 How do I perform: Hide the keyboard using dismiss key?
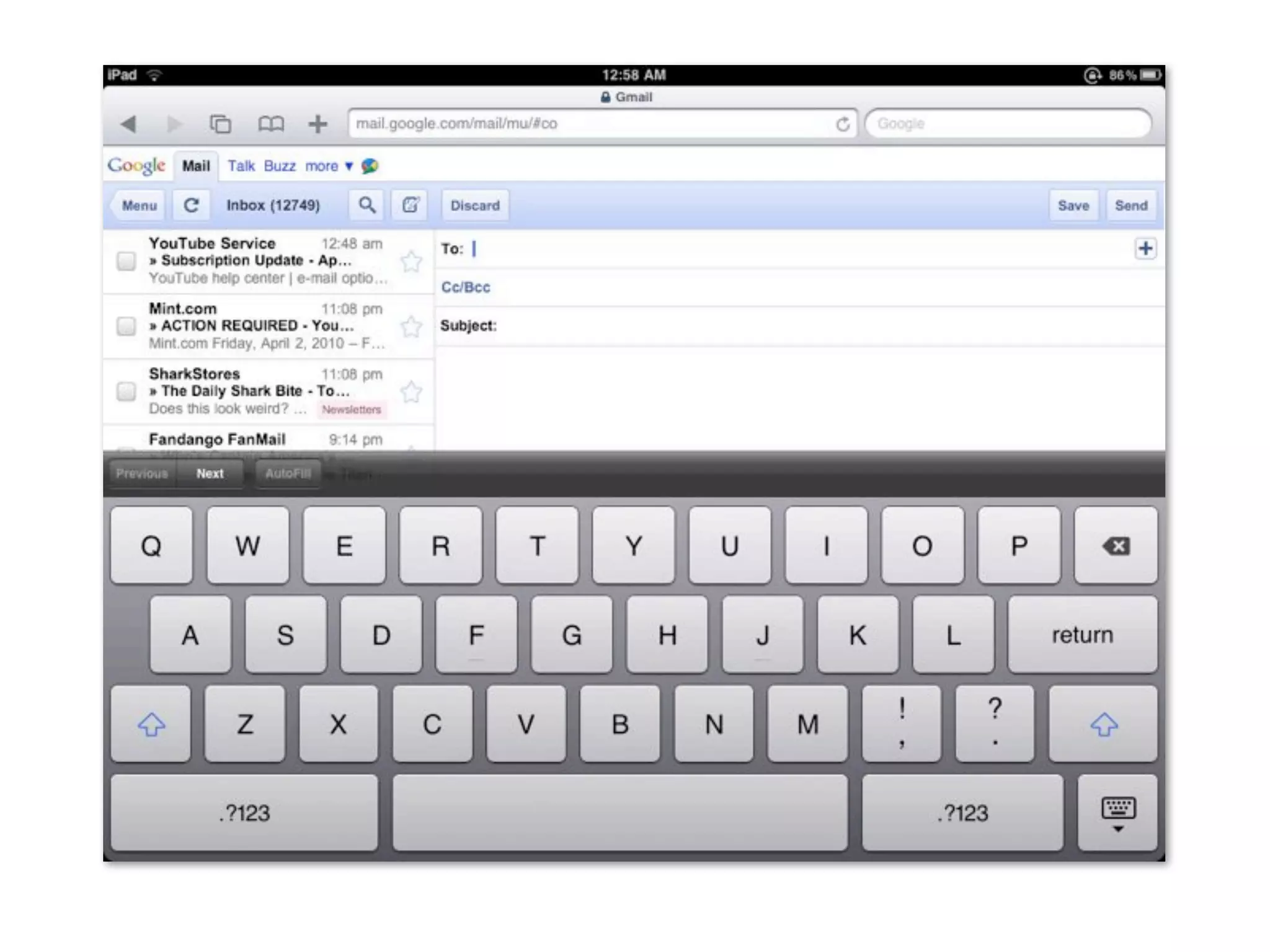(1117, 813)
